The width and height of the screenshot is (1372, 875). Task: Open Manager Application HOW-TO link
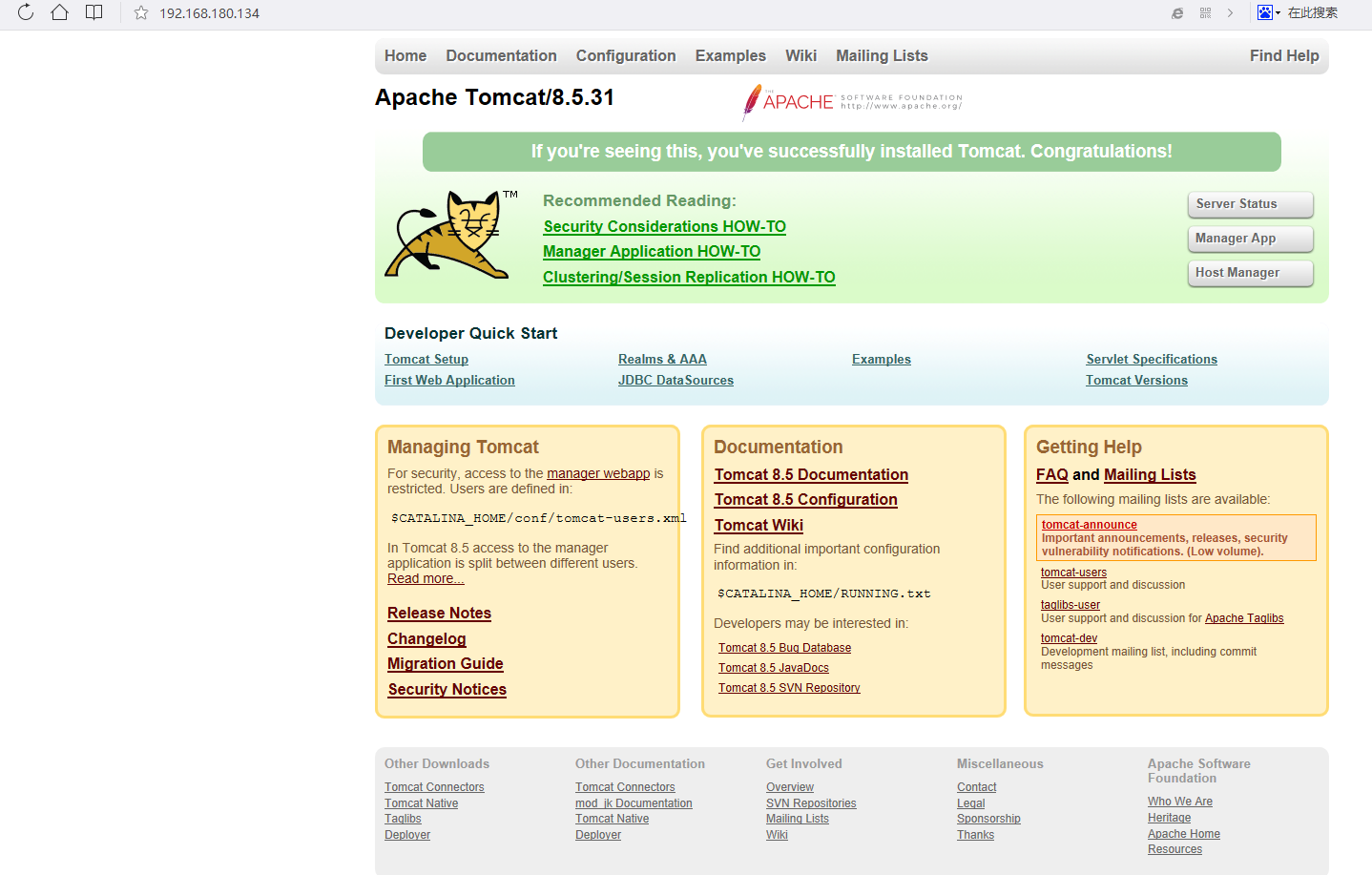click(652, 252)
